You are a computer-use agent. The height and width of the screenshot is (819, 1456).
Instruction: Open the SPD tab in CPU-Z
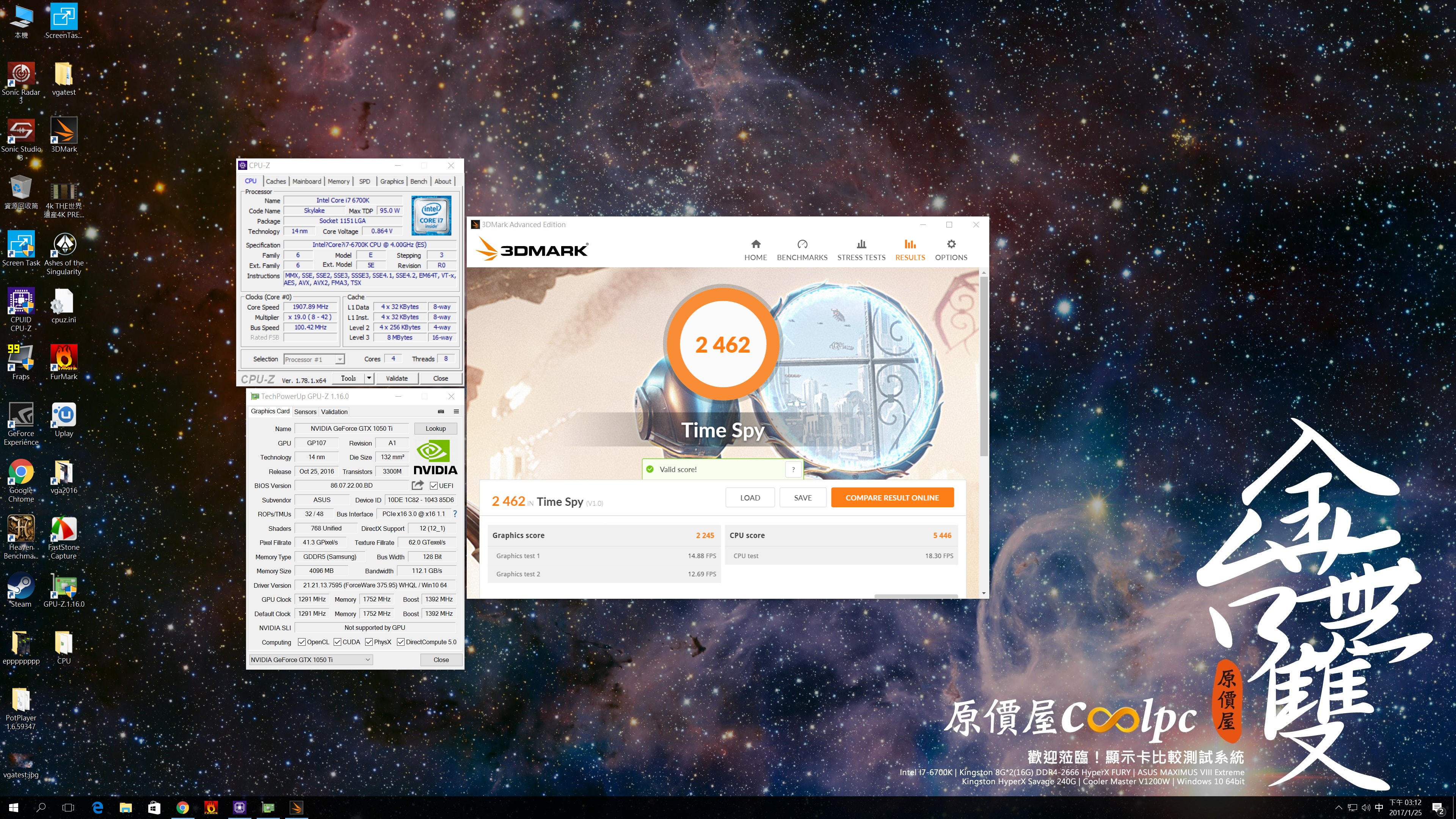pos(364,182)
